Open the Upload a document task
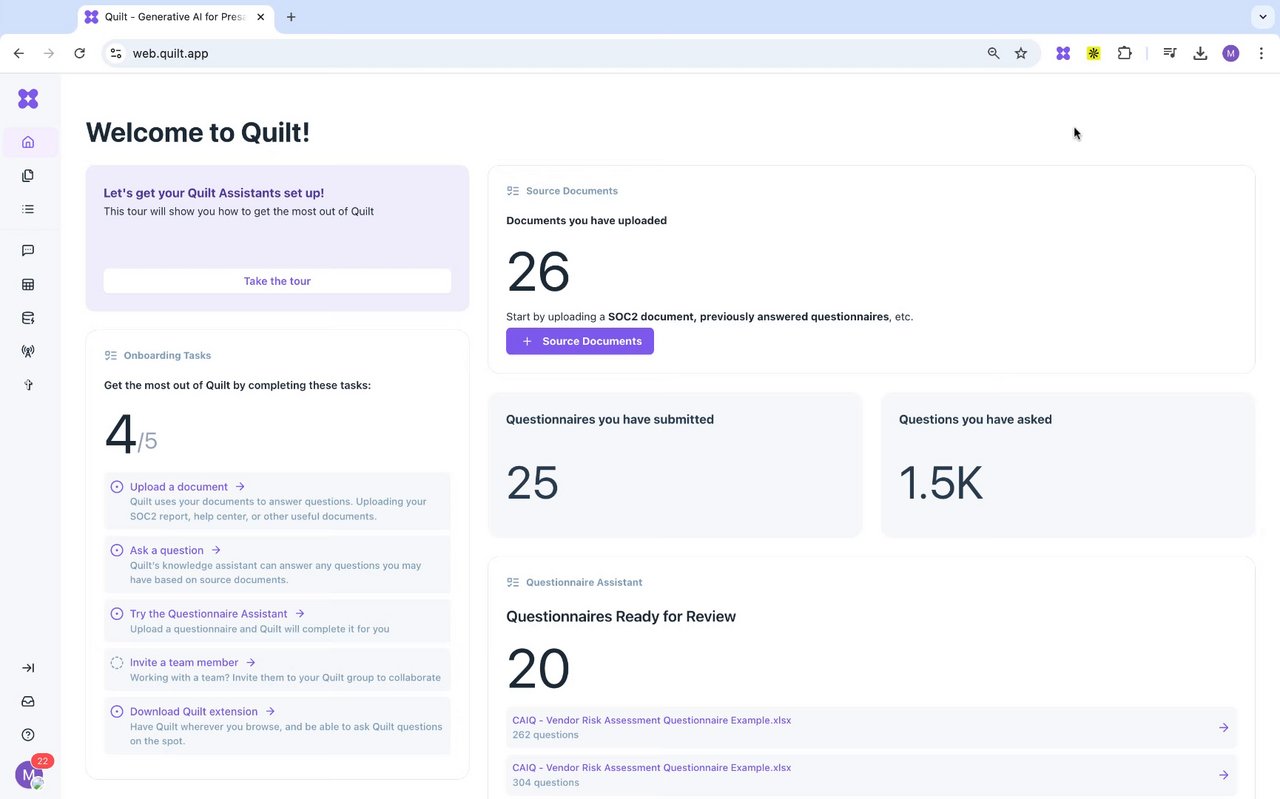 click(x=278, y=501)
